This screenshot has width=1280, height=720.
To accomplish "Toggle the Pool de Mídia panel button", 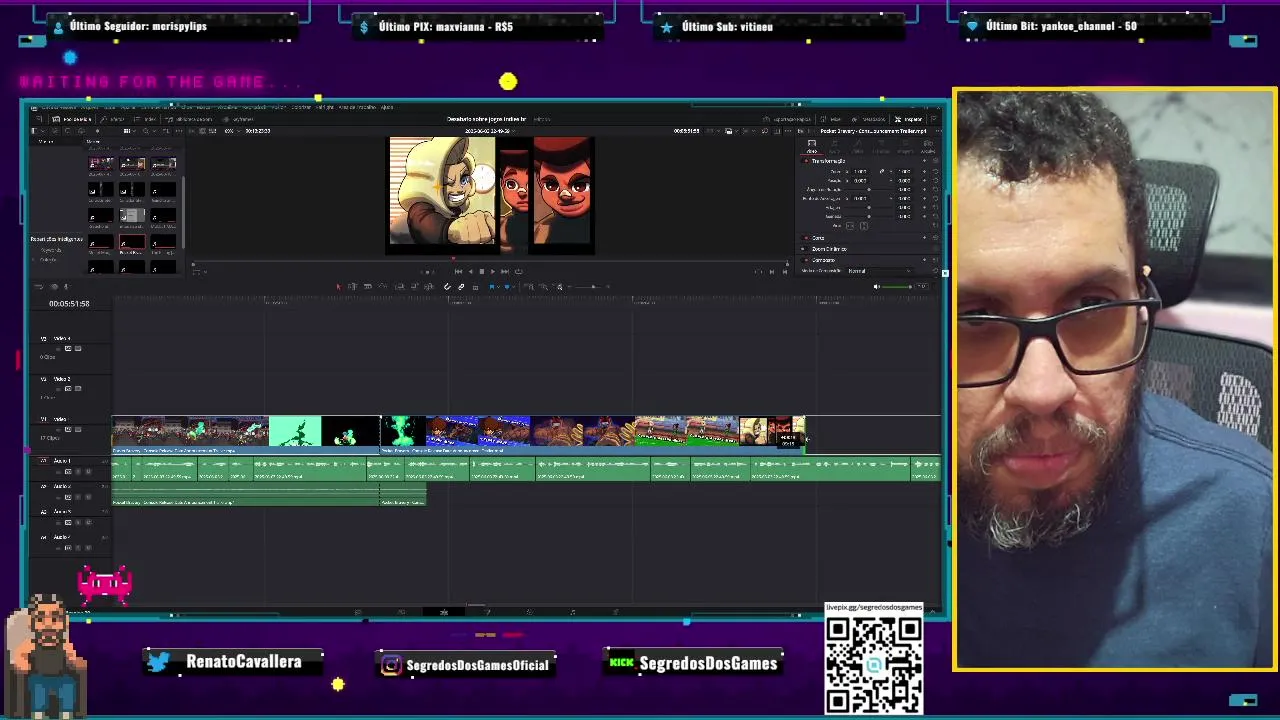I will (71, 119).
